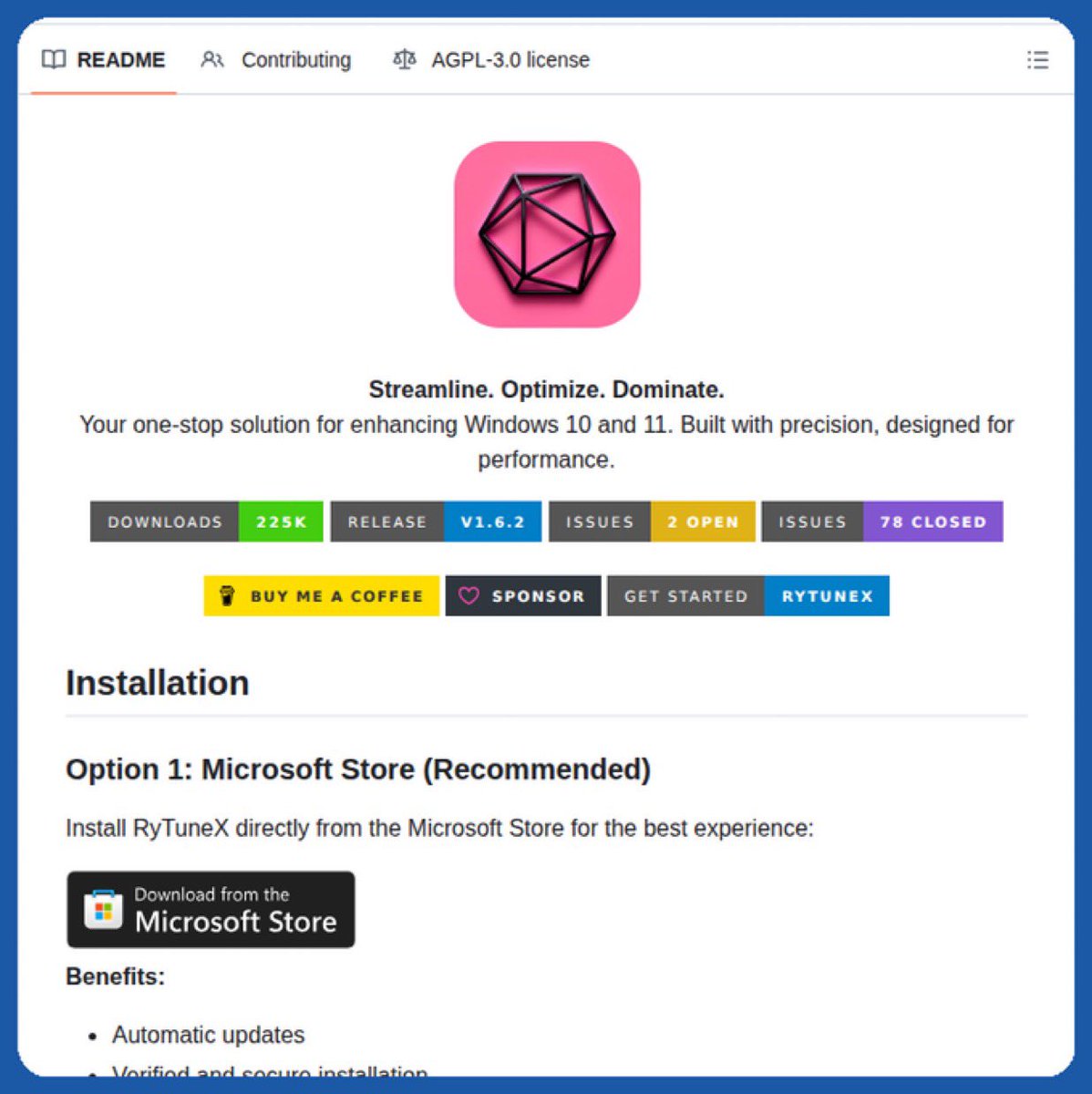1092x1094 pixels.
Task: Open the Issues 2 open badge
Action: pyautogui.click(x=652, y=521)
